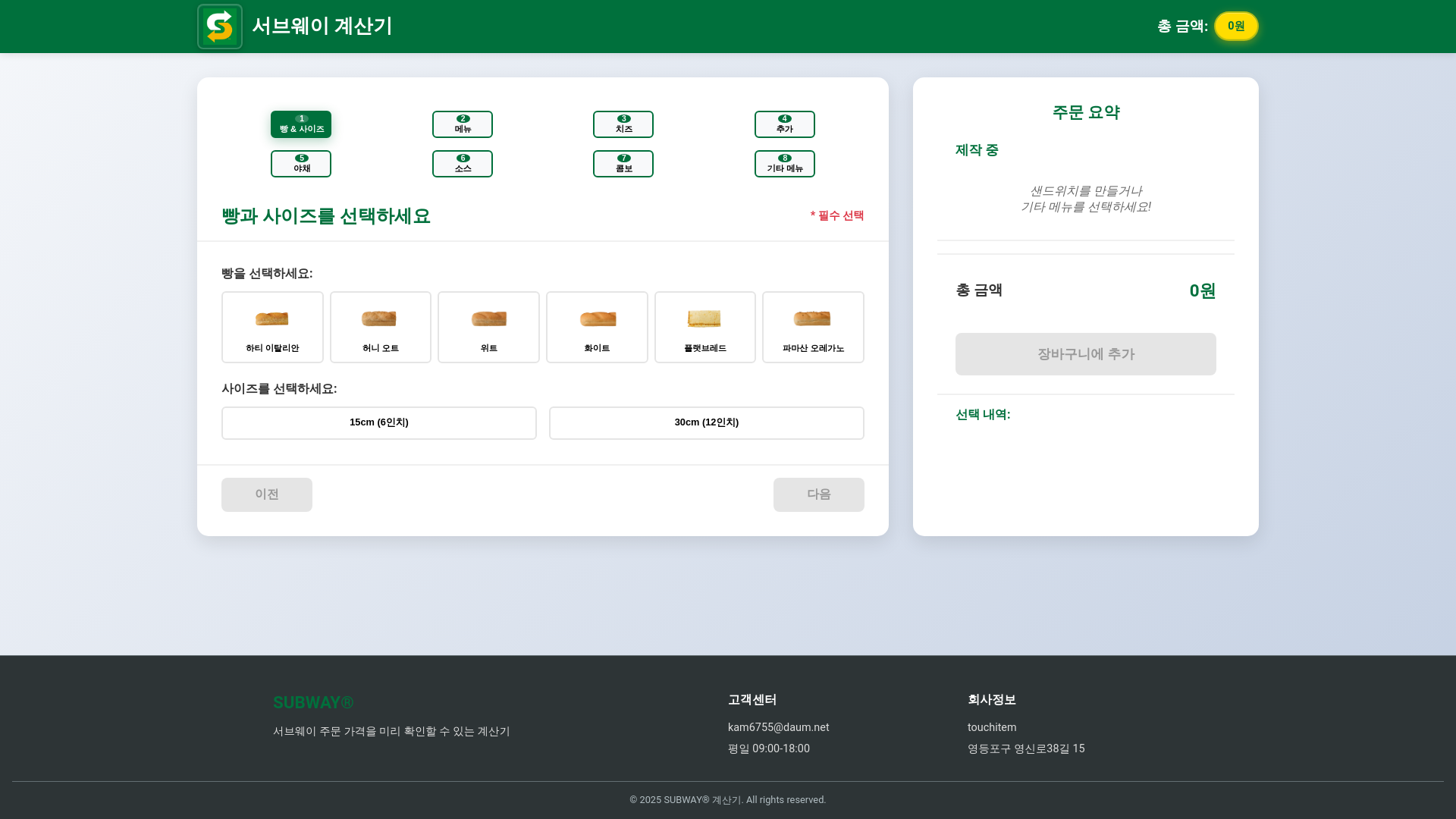Click the Subway logo icon
Screen dimensions: 1456x819
point(220,27)
